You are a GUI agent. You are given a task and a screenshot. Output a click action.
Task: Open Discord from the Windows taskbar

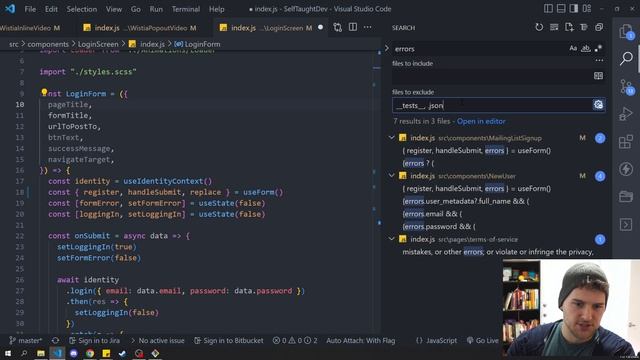point(73,353)
